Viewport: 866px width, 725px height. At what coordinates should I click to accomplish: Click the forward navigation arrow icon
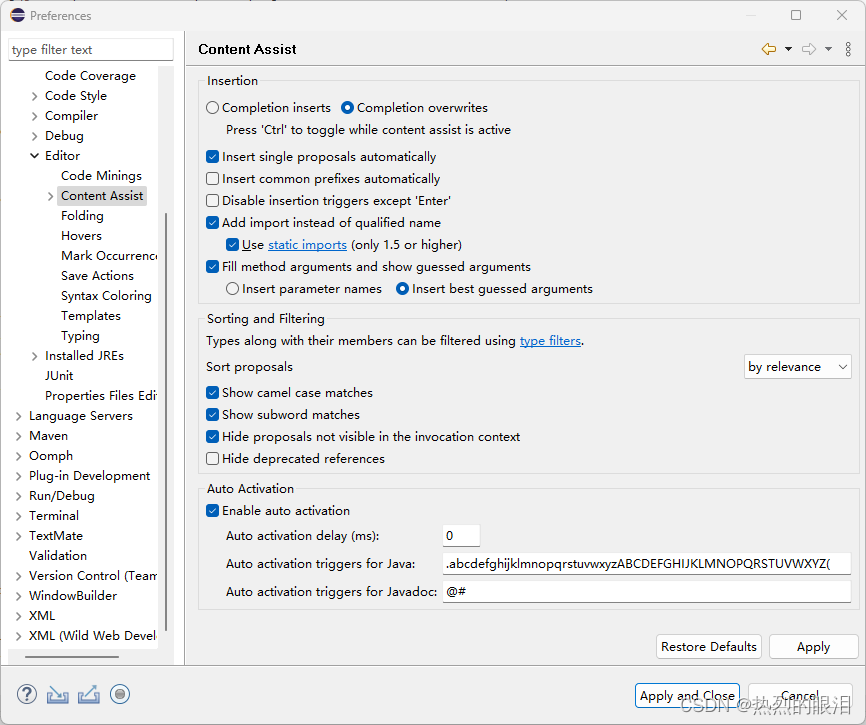809,49
